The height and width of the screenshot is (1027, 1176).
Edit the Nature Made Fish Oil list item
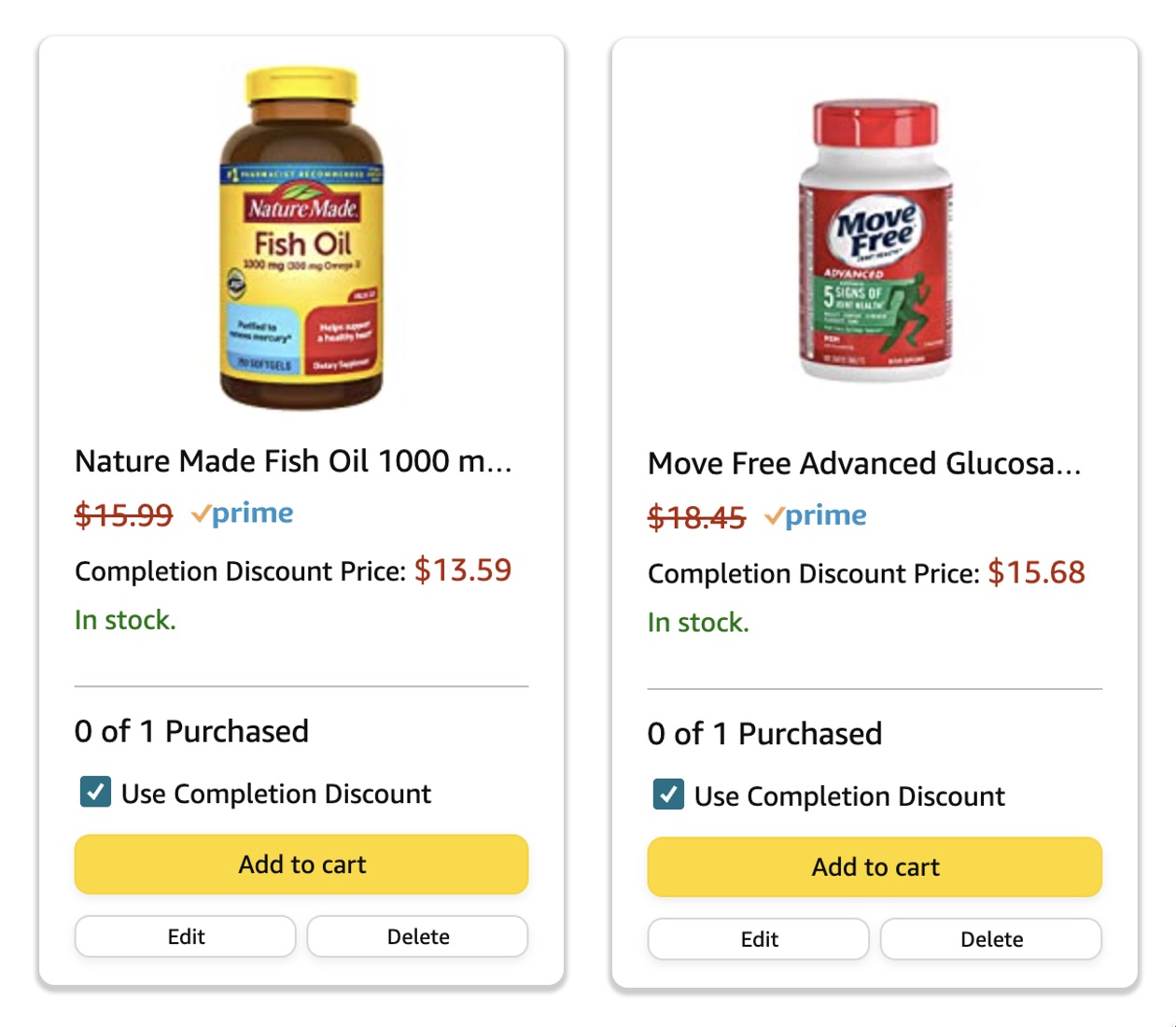[x=185, y=936]
